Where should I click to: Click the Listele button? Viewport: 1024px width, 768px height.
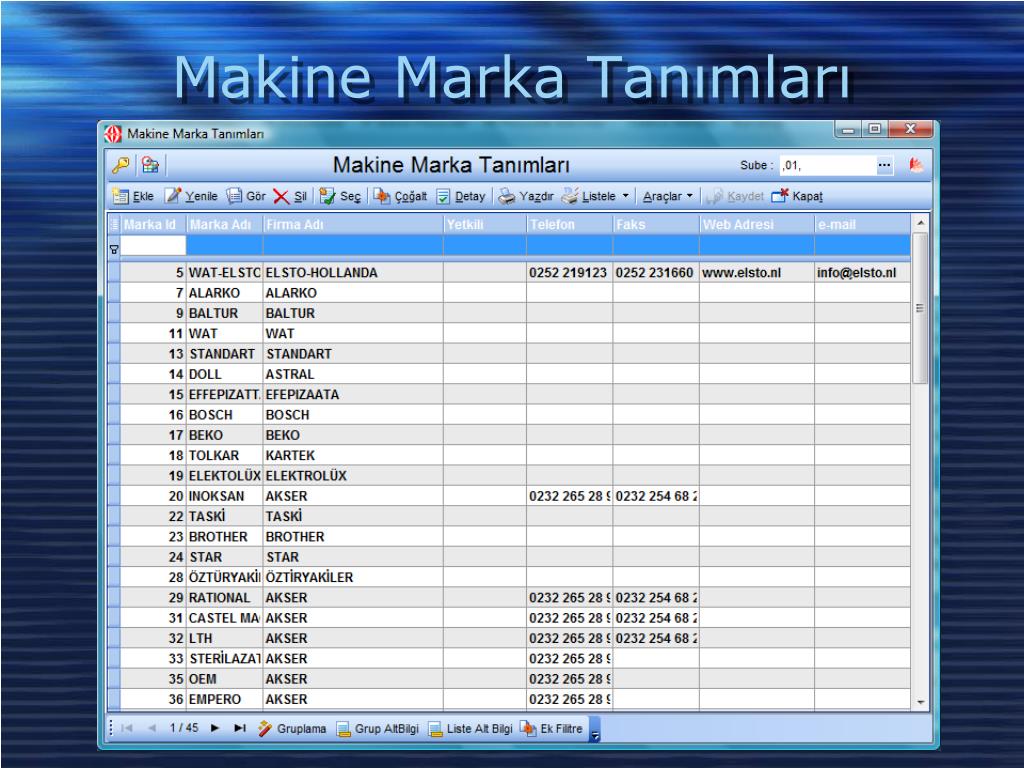(x=590, y=196)
